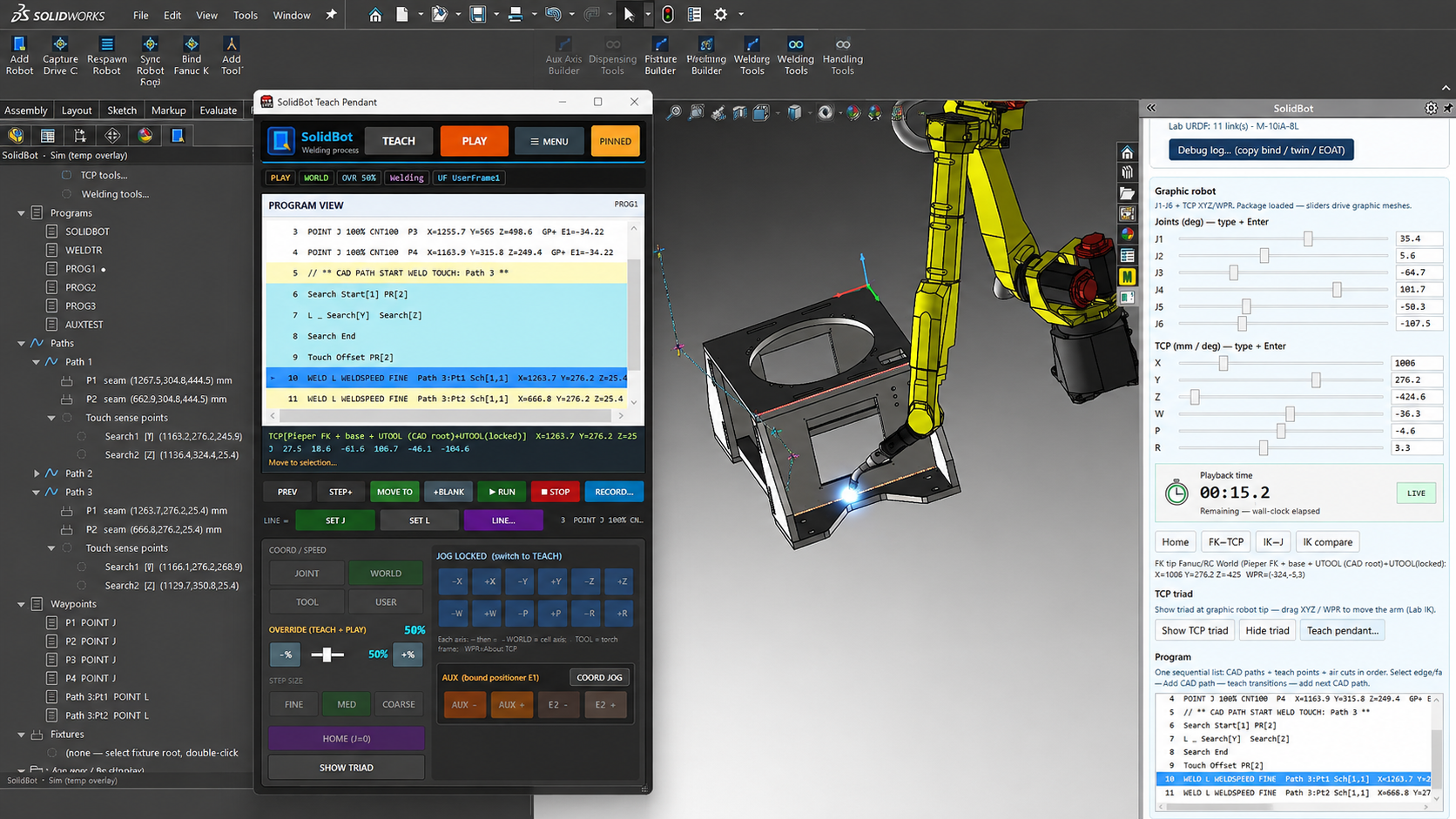Open Handling Tools
The width and height of the screenshot is (1456, 819).
coord(842,56)
